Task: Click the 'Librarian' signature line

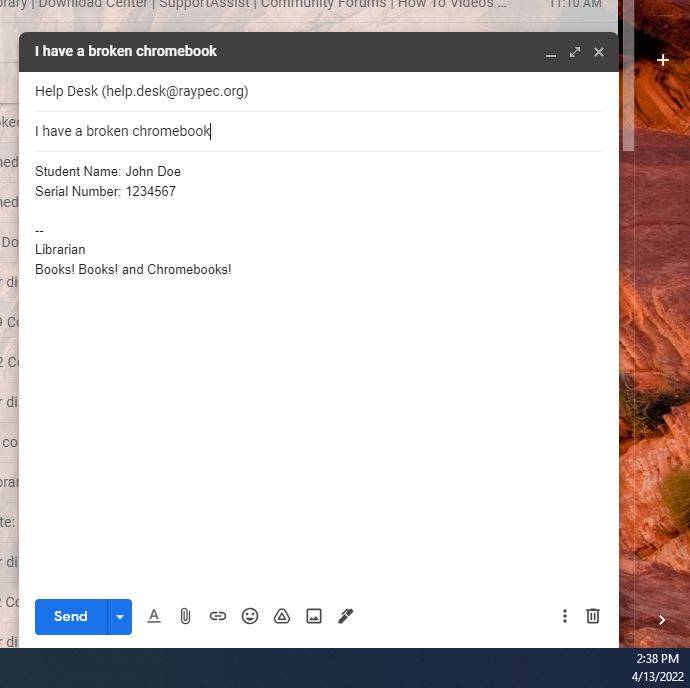Action: [x=60, y=250]
